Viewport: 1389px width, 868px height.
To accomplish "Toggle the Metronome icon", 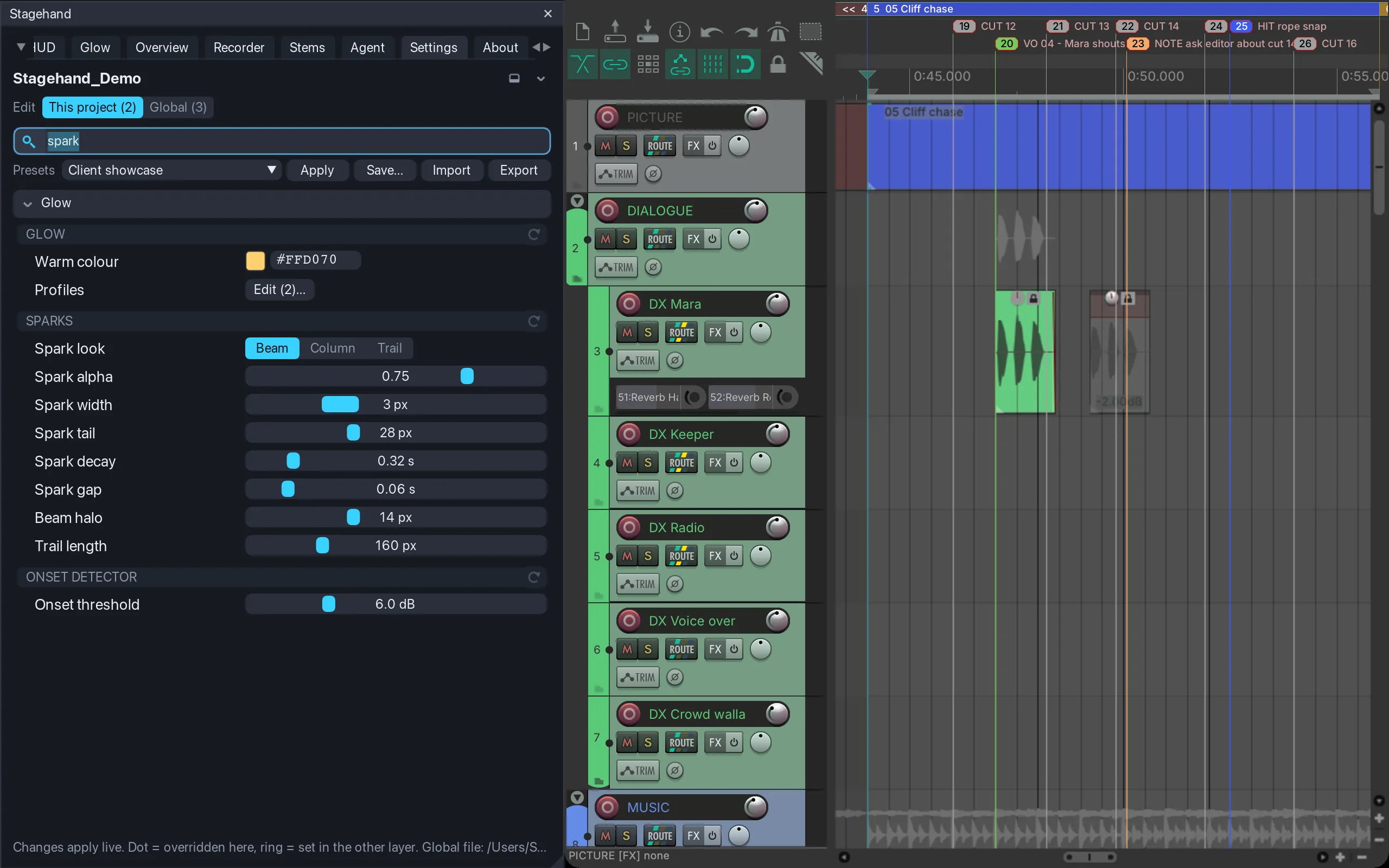I will coord(778,31).
